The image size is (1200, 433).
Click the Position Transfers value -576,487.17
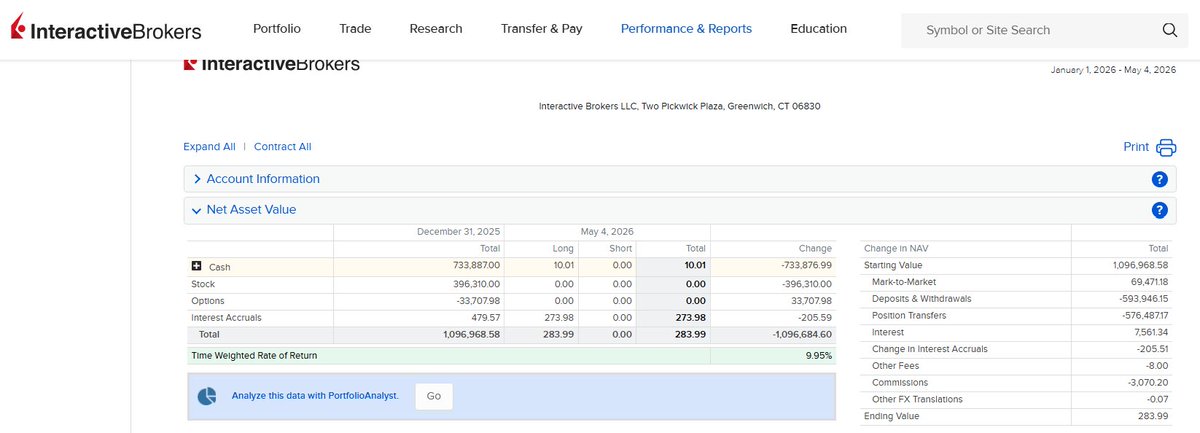tap(1141, 316)
